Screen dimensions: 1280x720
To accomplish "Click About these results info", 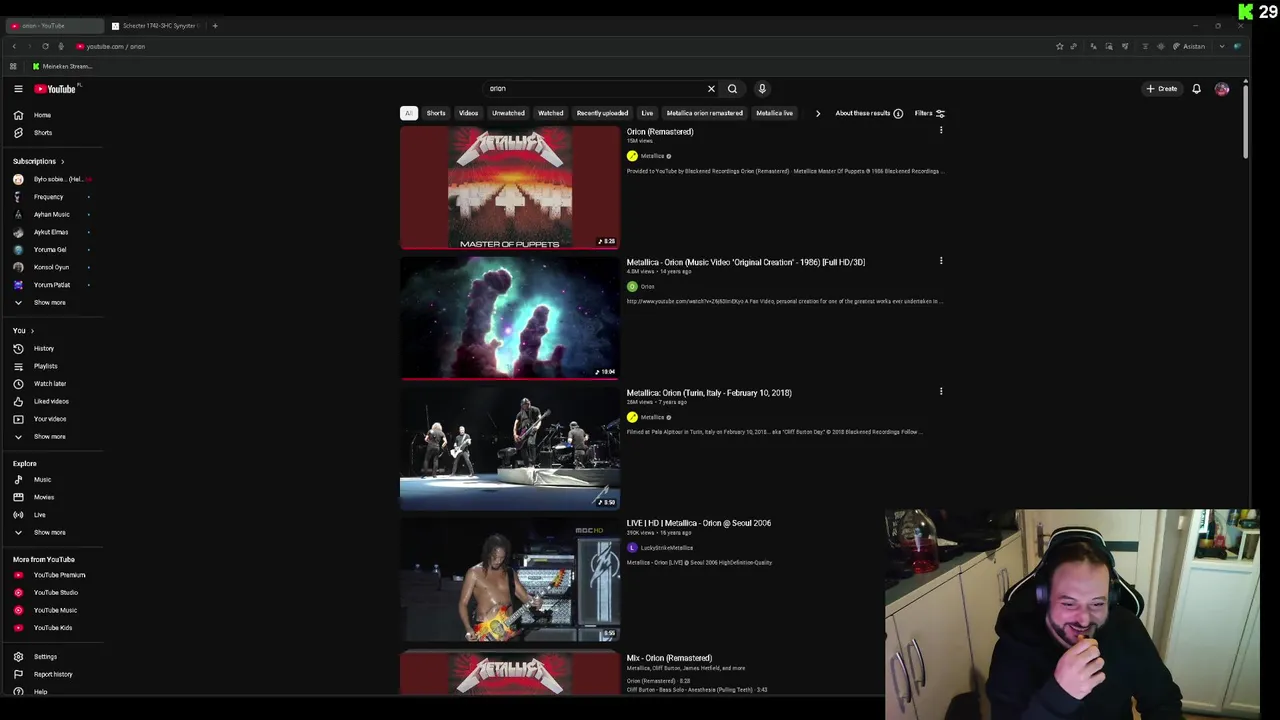I will pos(869,114).
